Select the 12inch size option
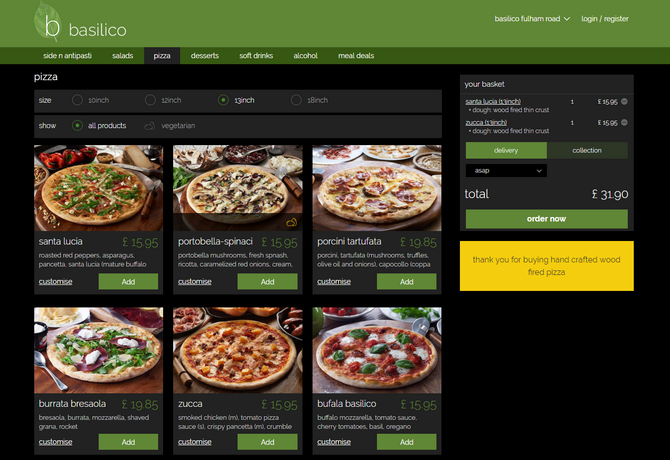The height and width of the screenshot is (460, 670). pos(150,100)
